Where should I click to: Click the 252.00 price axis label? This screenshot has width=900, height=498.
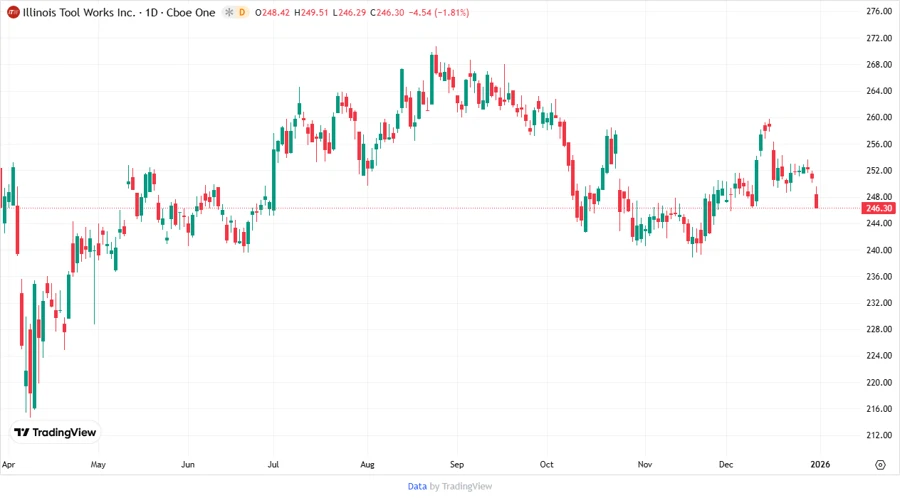879,170
